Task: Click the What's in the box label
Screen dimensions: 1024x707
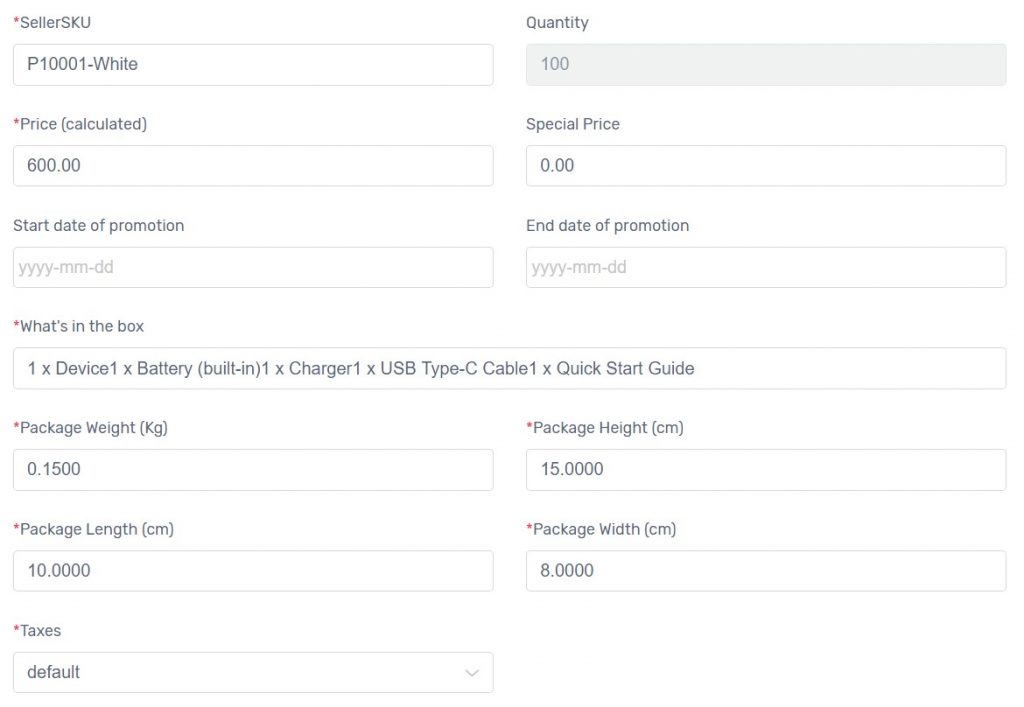Action: (78, 326)
